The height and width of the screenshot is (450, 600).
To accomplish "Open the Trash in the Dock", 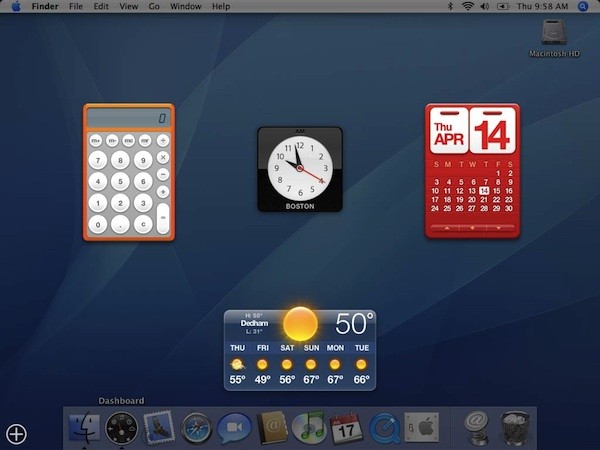I will pyautogui.click(x=515, y=428).
